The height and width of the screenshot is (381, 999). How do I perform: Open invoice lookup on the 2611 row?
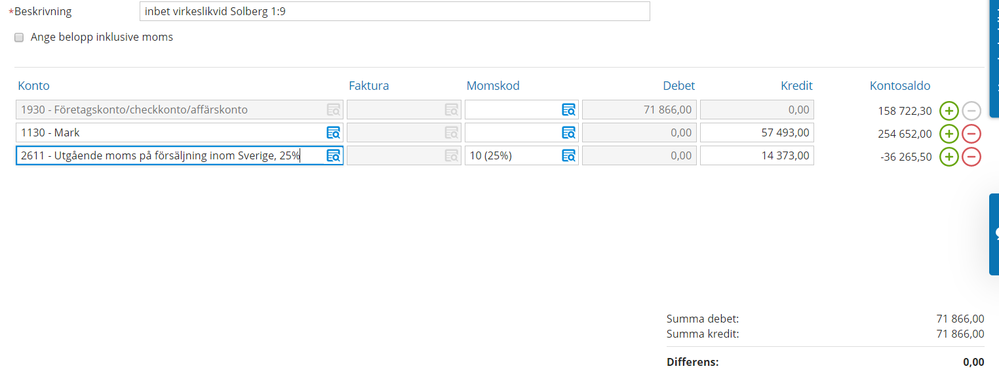451,155
